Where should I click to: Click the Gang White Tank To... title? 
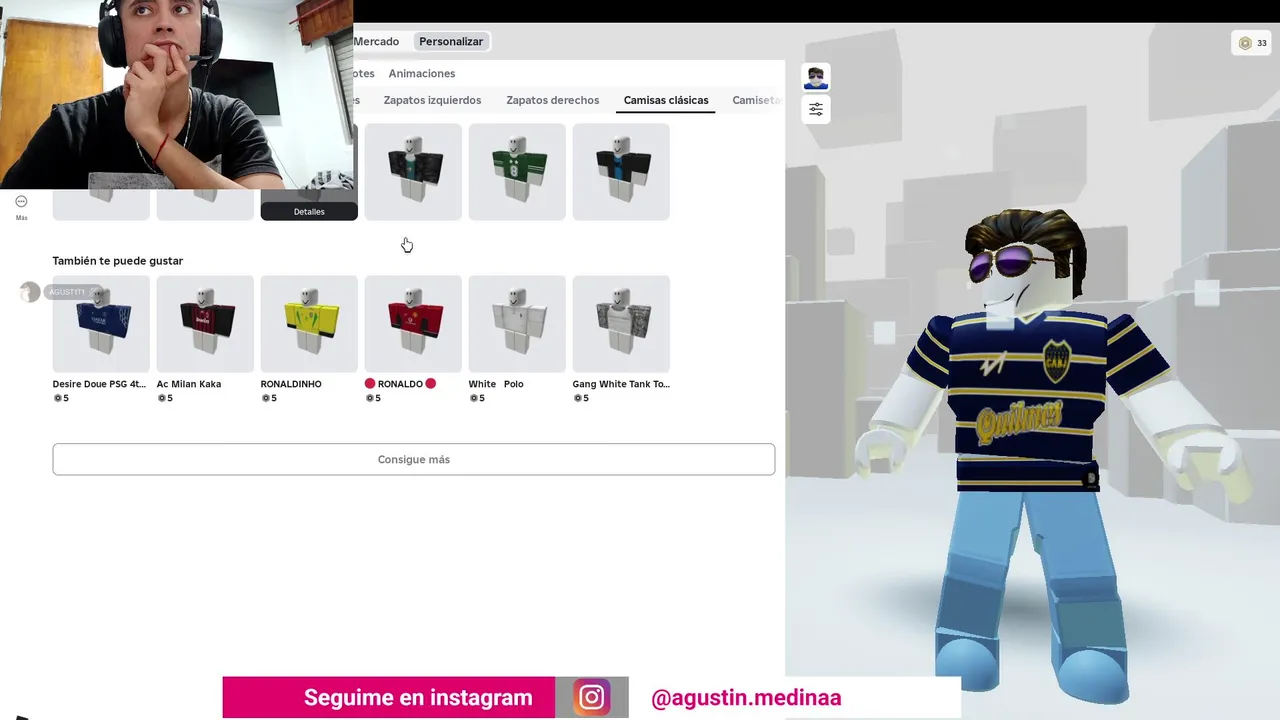621,384
